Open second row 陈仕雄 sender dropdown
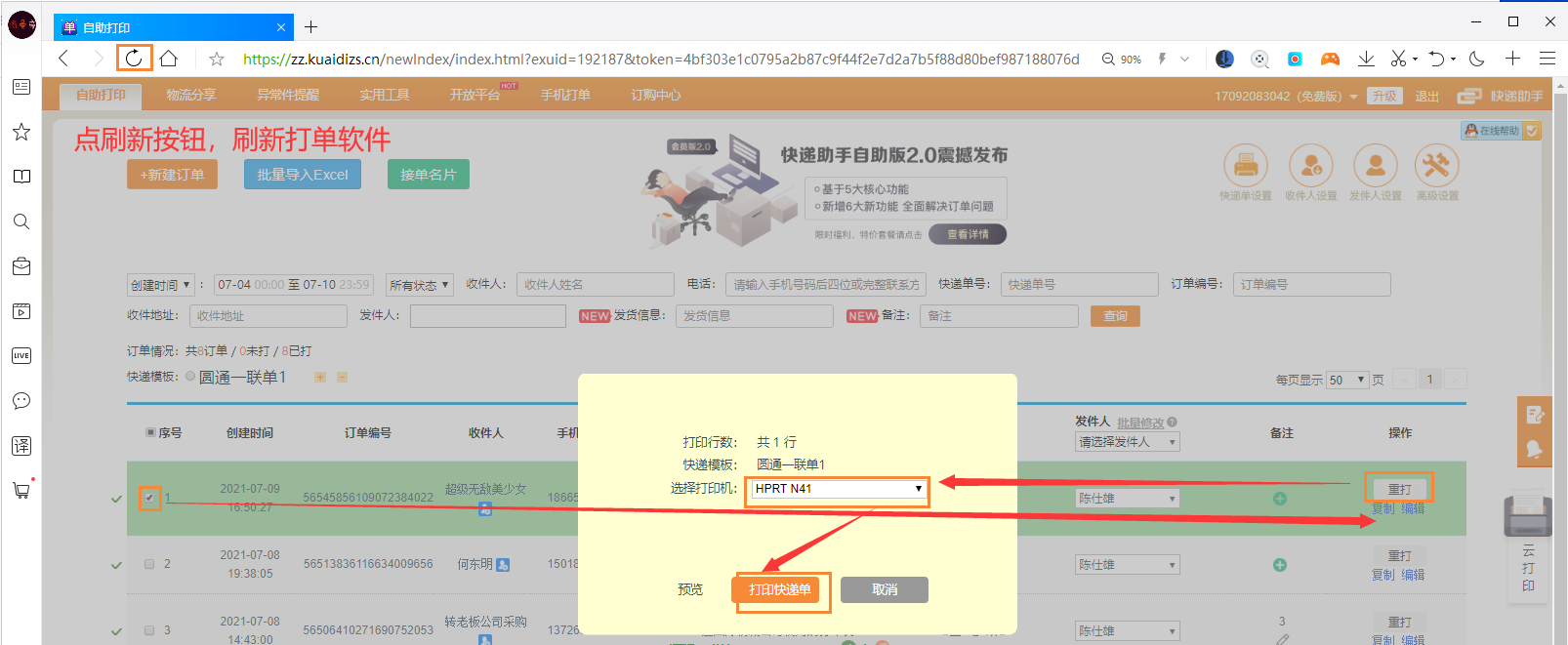 (1128, 565)
